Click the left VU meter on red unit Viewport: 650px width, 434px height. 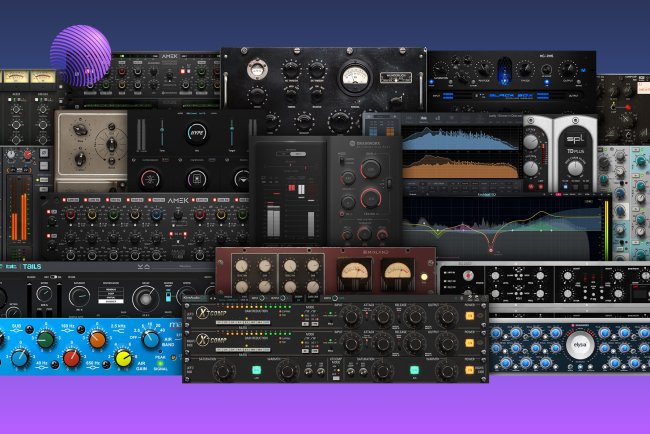click(x=354, y=272)
